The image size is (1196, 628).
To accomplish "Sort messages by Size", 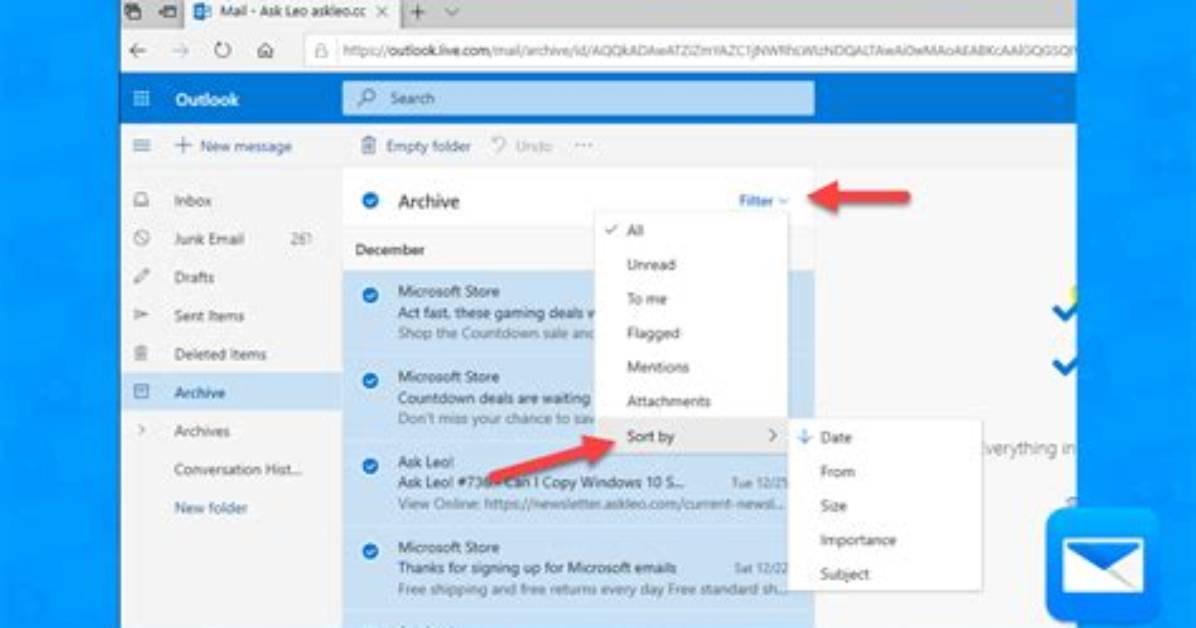I will coord(885,506).
